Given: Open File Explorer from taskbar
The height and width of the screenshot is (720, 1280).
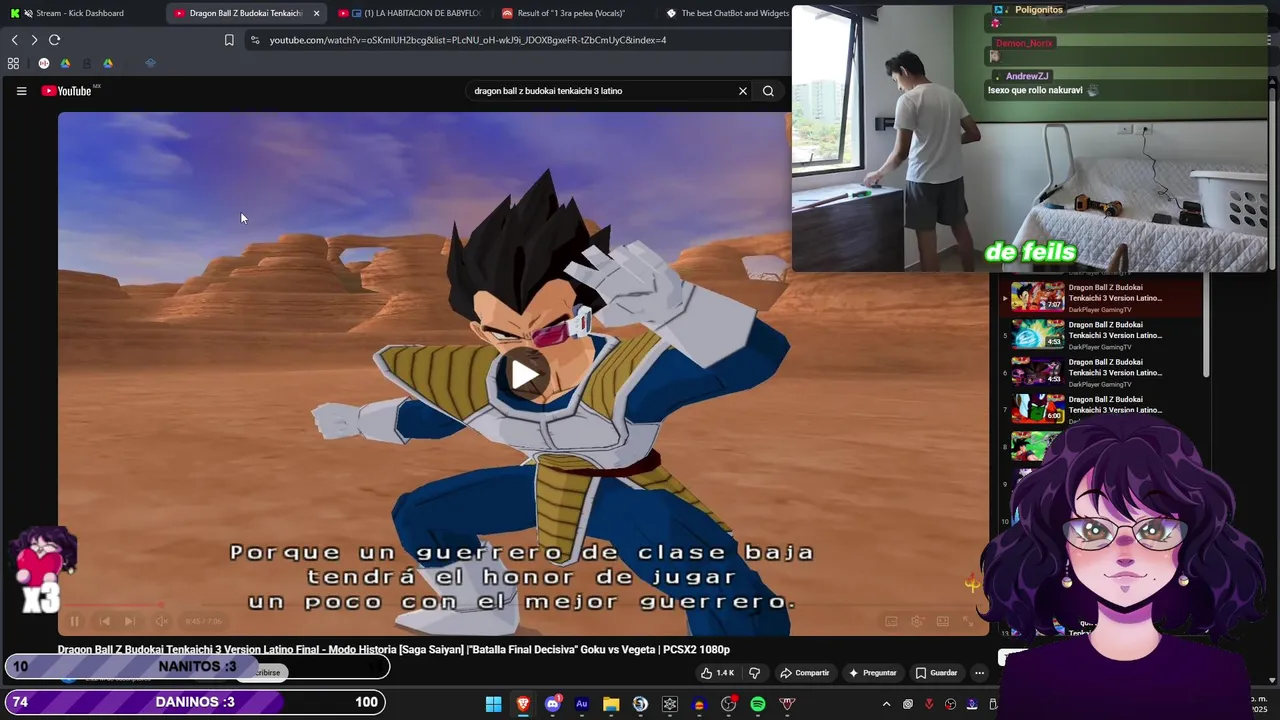Looking at the screenshot, I should (611, 704).
